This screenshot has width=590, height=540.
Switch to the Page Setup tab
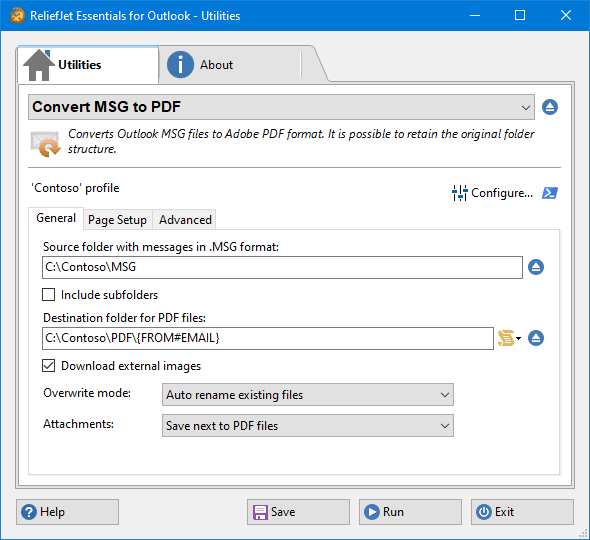tap(117, 220)
